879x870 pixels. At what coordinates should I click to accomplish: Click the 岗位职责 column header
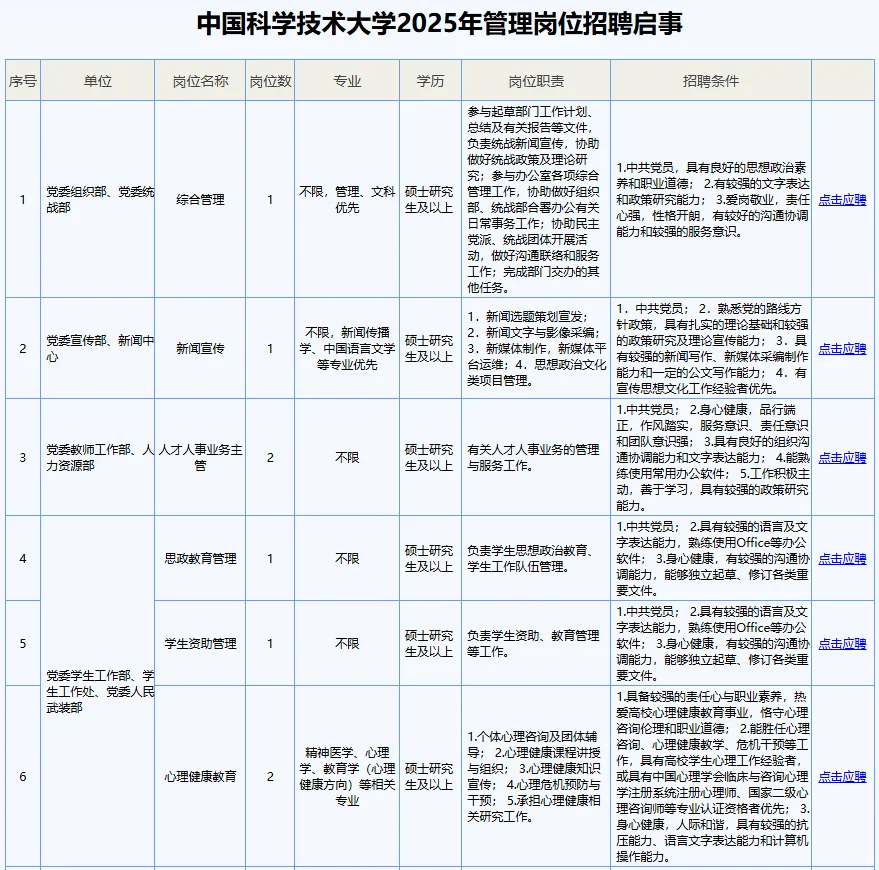(537, 81)
